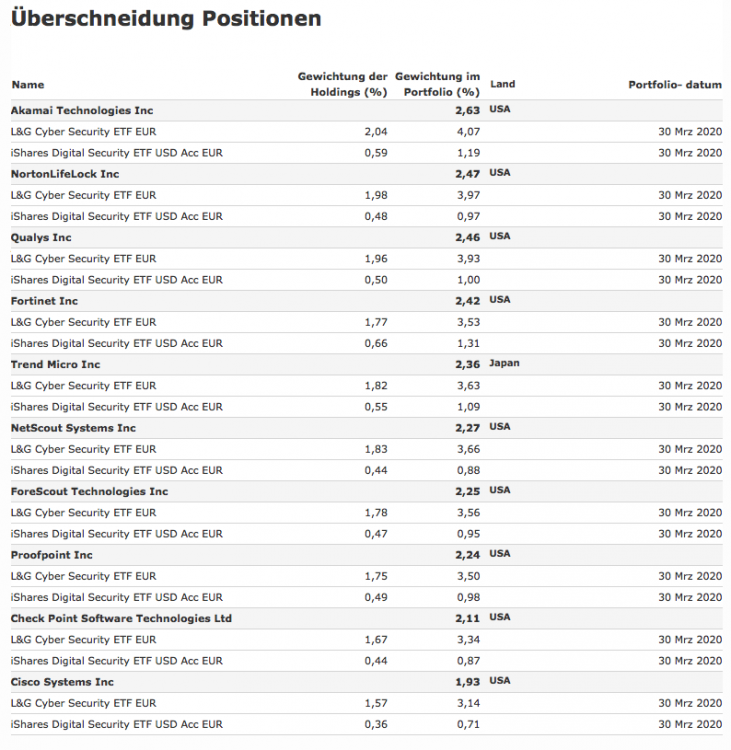The height and width of the screenshot is (750, 731).
Task: Click Akamai's 2,63 portfolio weighting value
Action: (x=467, y=110)
